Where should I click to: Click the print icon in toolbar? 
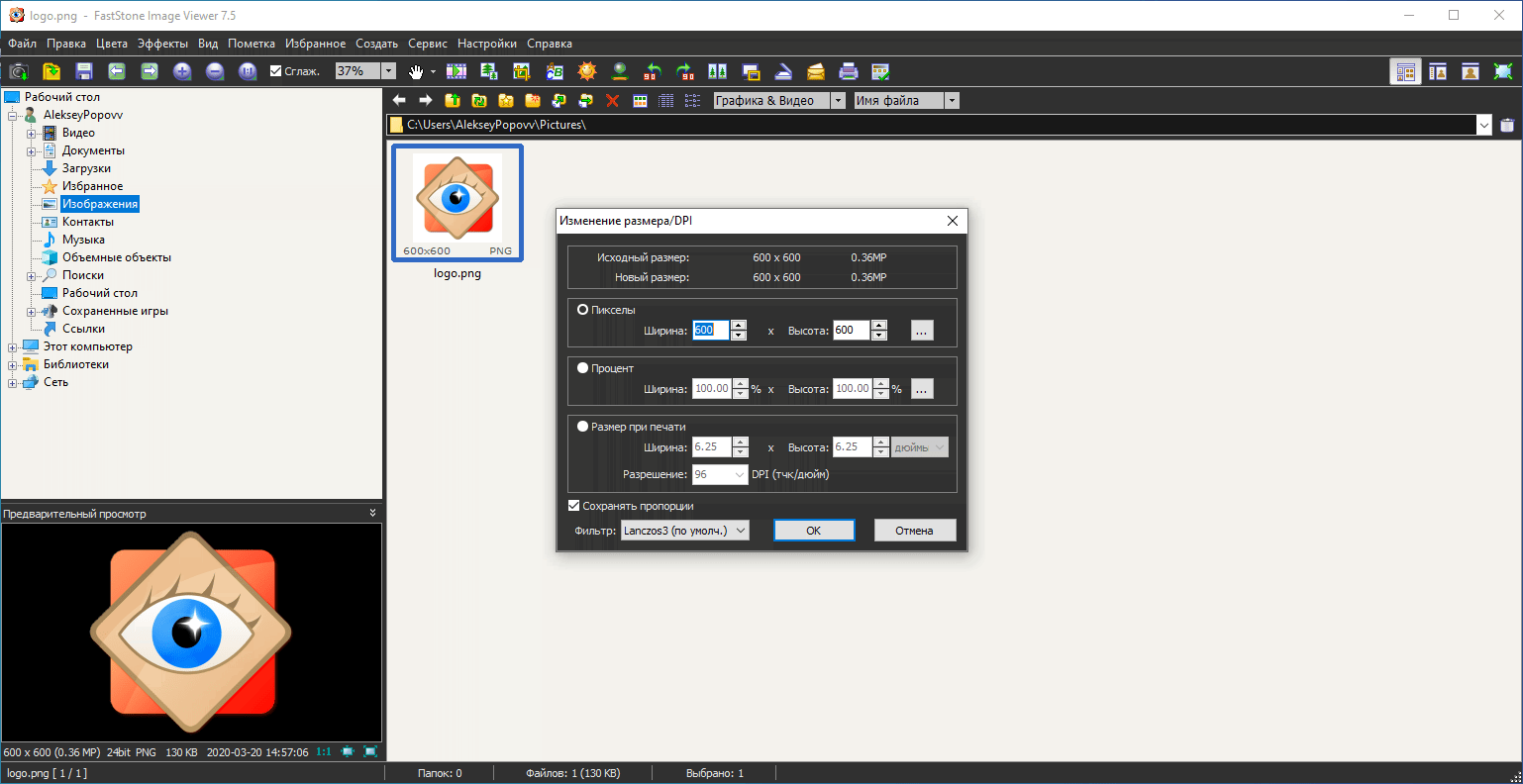click(x=849, y=71)
